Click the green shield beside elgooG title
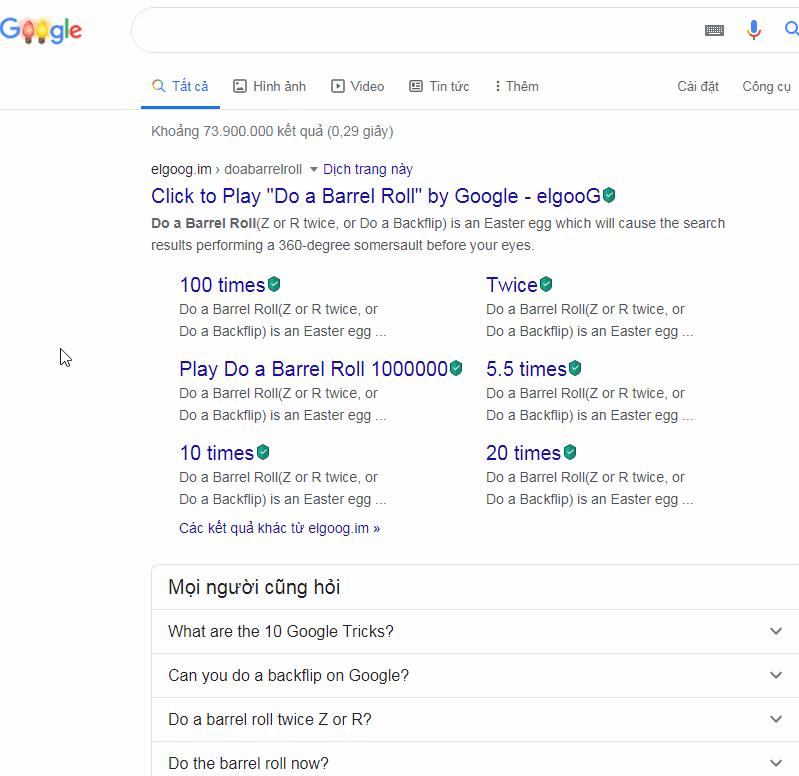This screenshot has width=799, height=776. (x=609, y=195)
